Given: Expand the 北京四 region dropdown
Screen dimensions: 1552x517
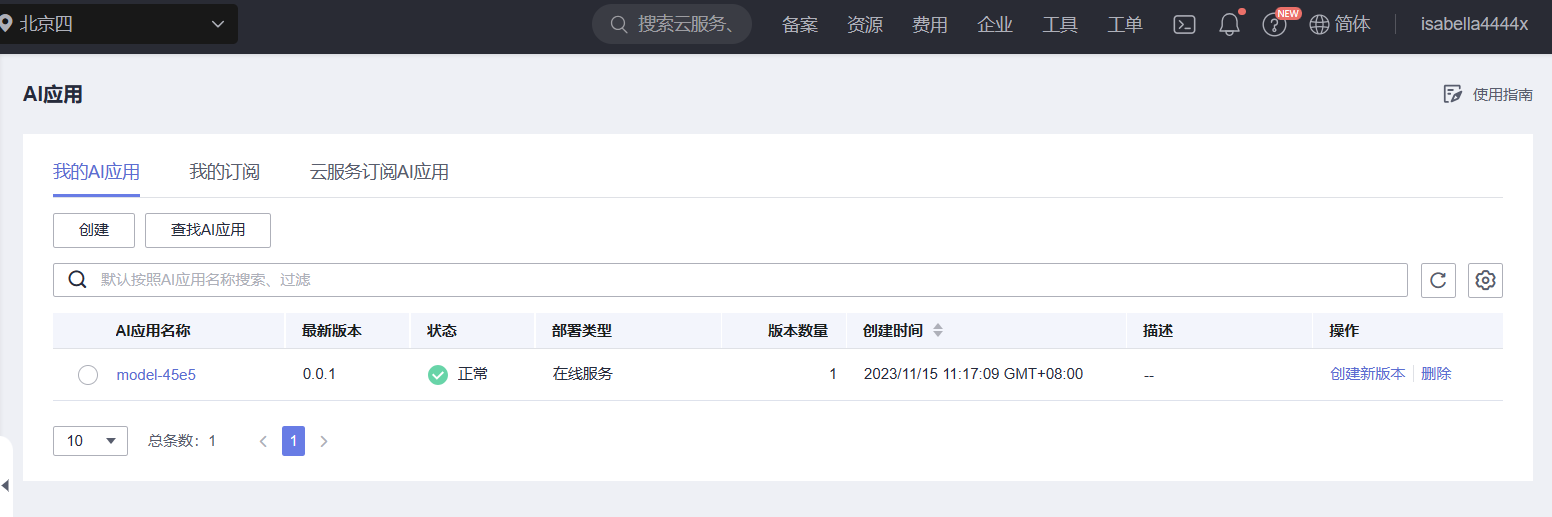Looking at the screenshot, I should click(218, 24).
